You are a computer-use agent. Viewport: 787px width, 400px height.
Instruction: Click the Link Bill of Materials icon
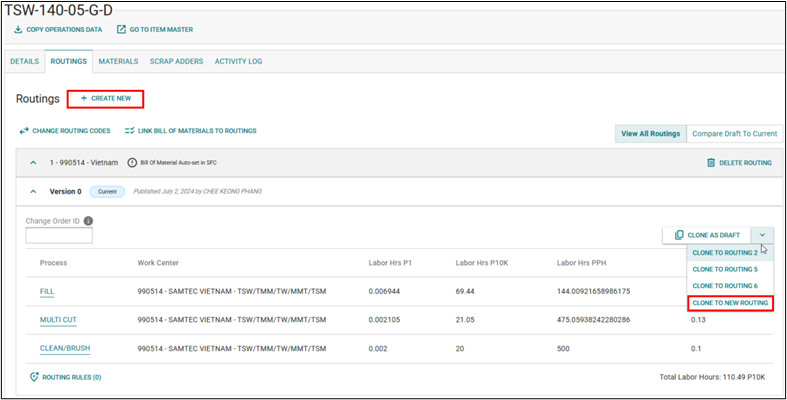coord(129,131)
